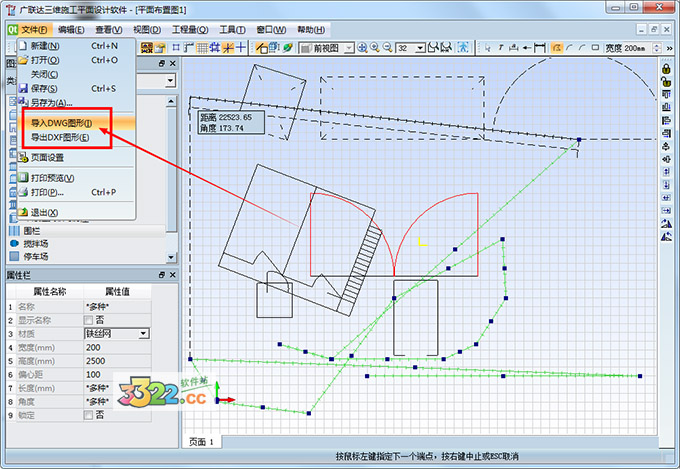Select the 停车场 item in component list
Viewport: 680px width, 469px height.
(36, 256)
